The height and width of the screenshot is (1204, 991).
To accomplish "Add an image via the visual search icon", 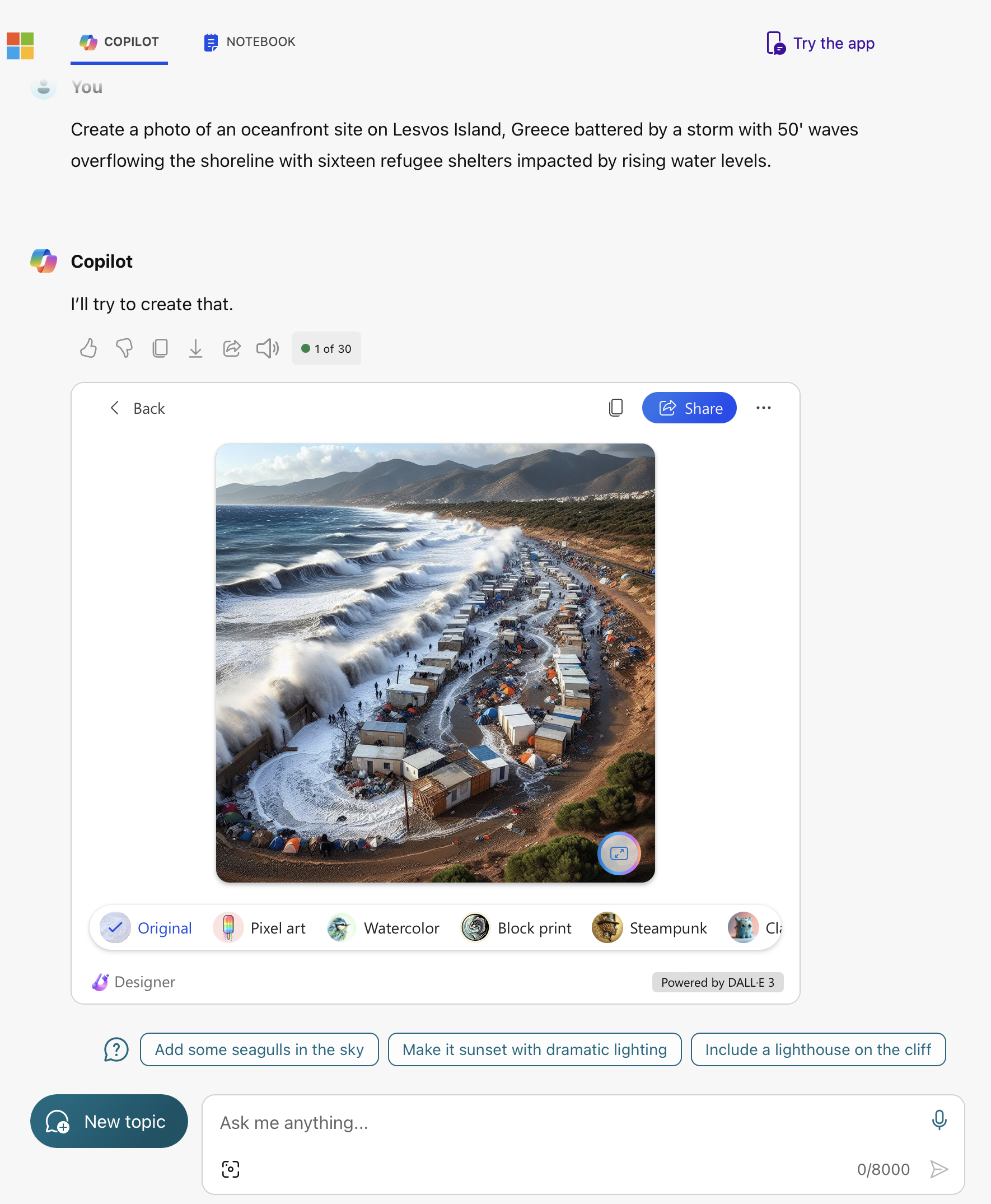I will click(x=231, y=1169).
